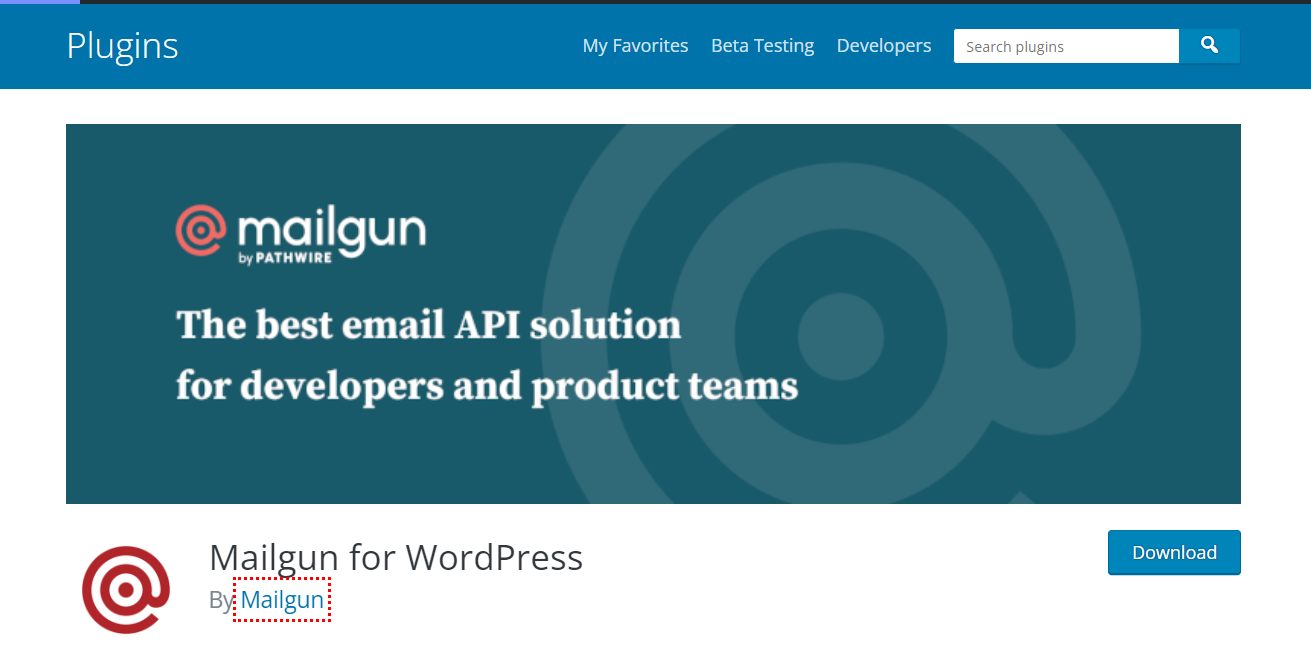
Task: Go to Beta Testing page
Action: tap(763, 46)
